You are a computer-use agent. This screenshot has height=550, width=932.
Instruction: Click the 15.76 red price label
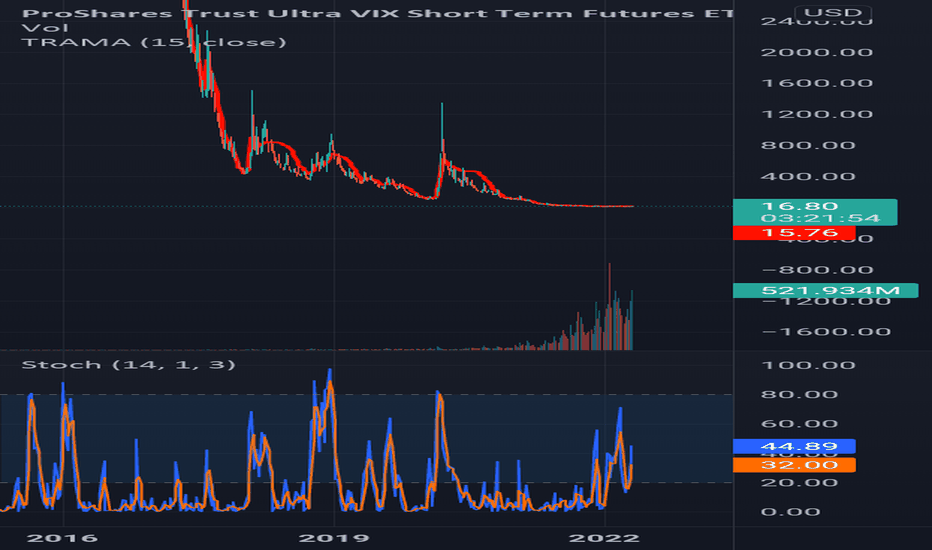(794, 232)
